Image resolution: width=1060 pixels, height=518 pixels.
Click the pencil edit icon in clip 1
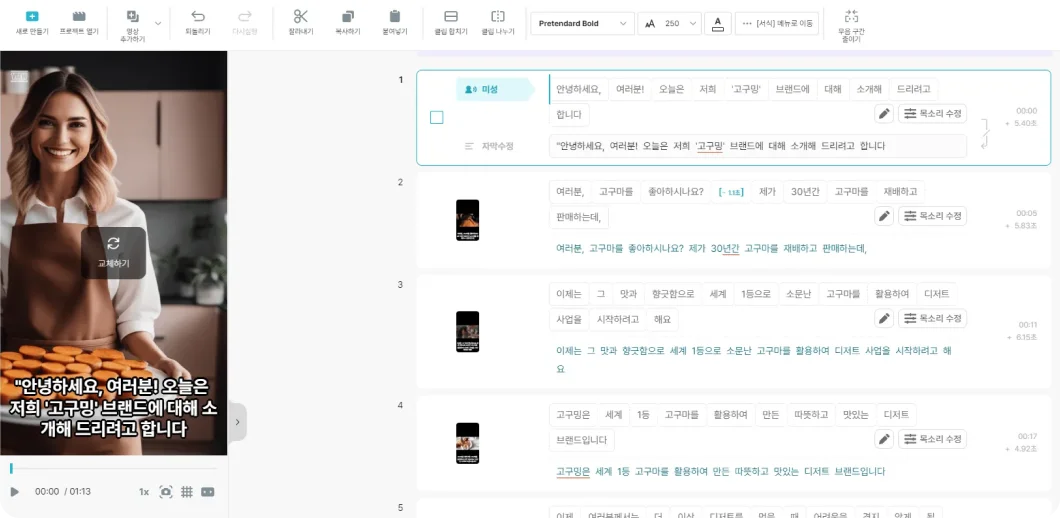[884, 114]
